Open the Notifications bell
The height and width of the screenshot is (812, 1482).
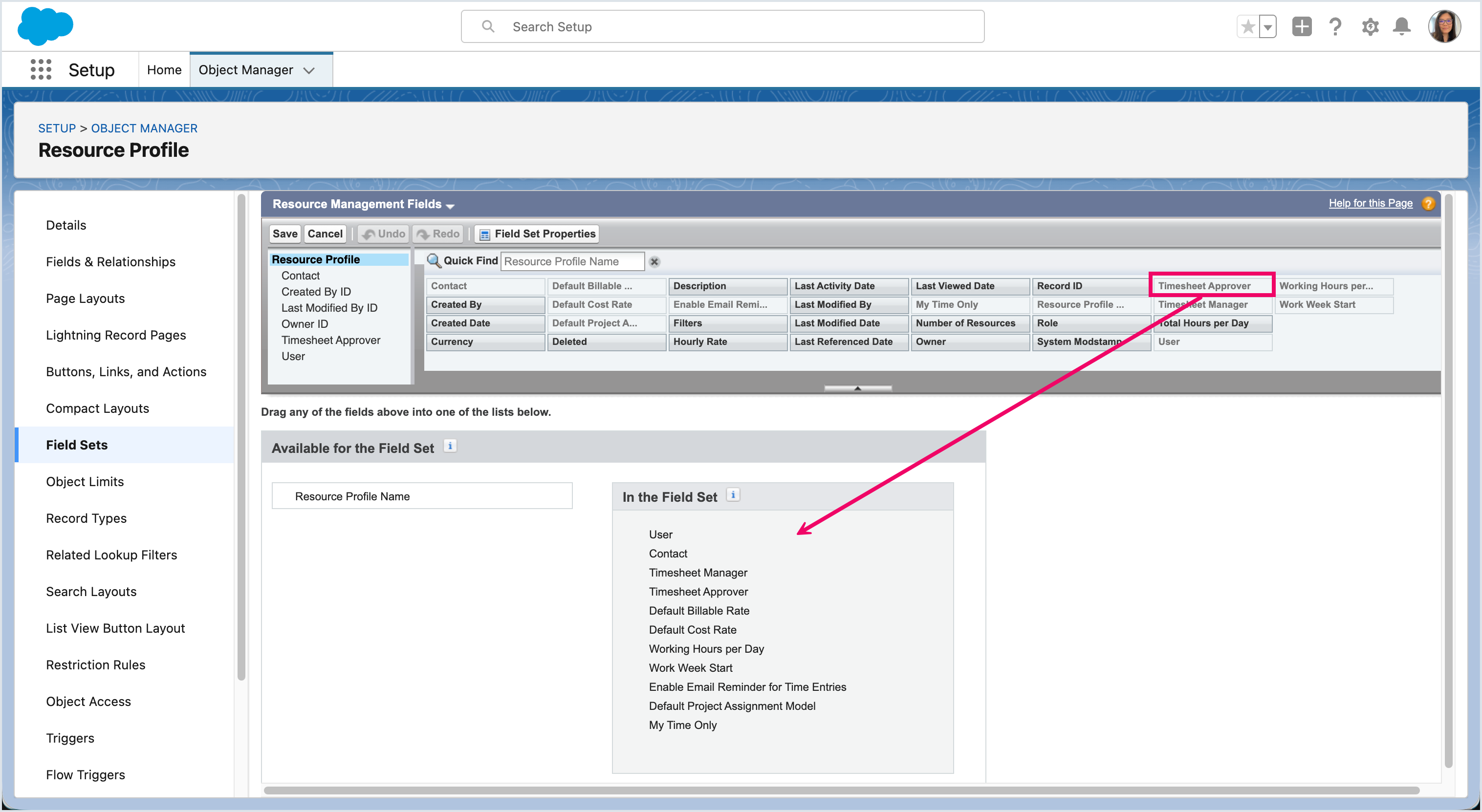[1401, 27]
